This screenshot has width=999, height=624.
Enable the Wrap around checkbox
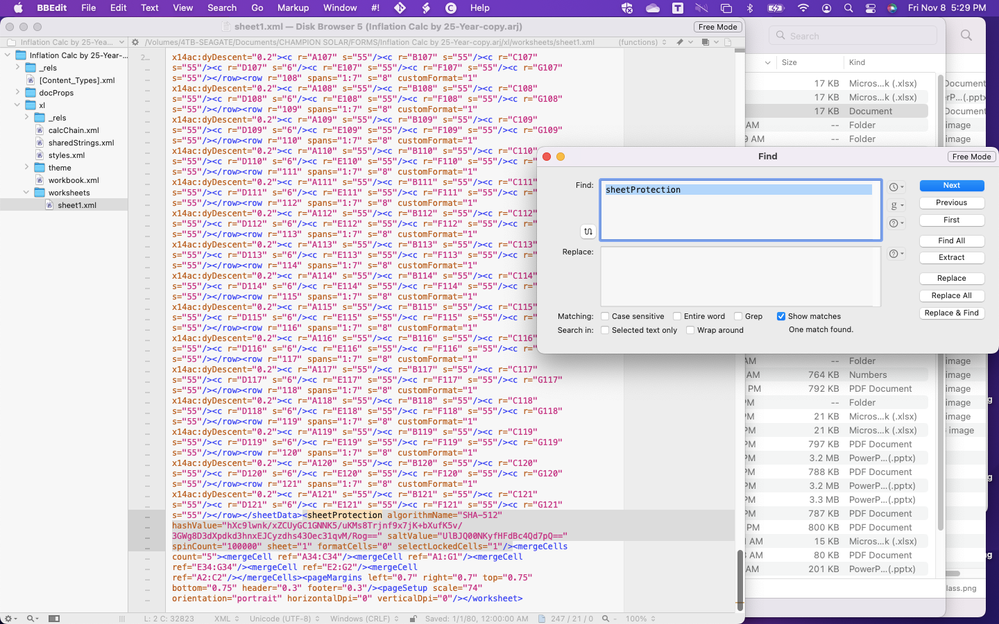tap(690, 330)
